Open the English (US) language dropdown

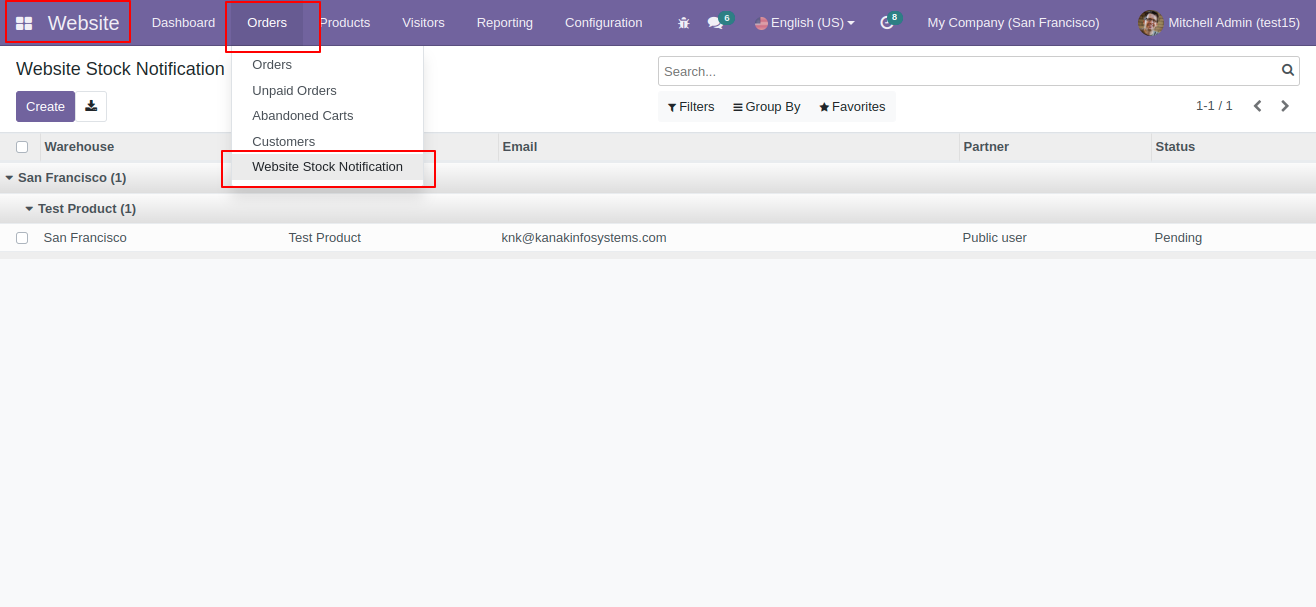point(805,23)
